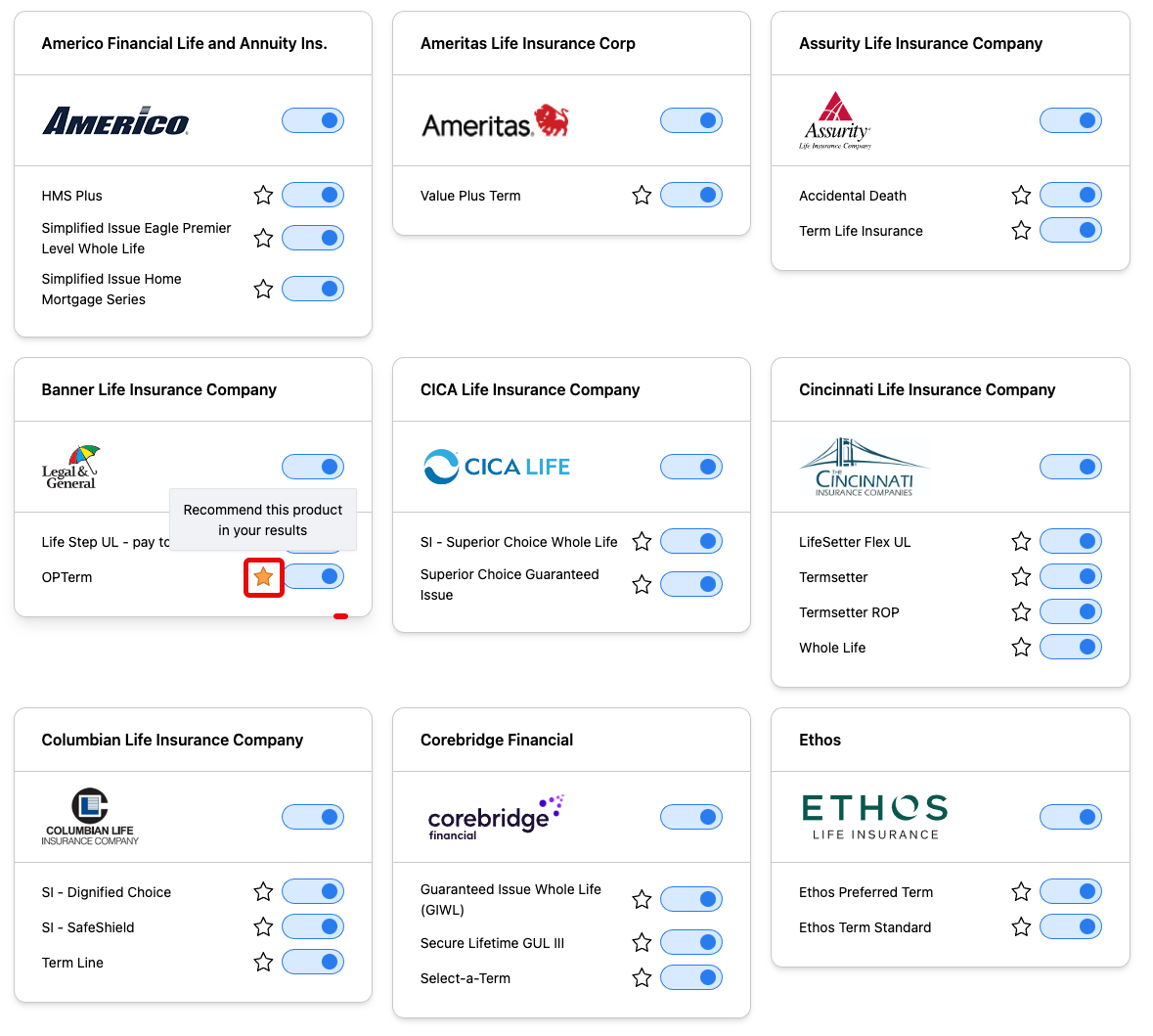Click the Legal & General umbrella logo
Screen dimensions: 1153x1036
point(70,467)
